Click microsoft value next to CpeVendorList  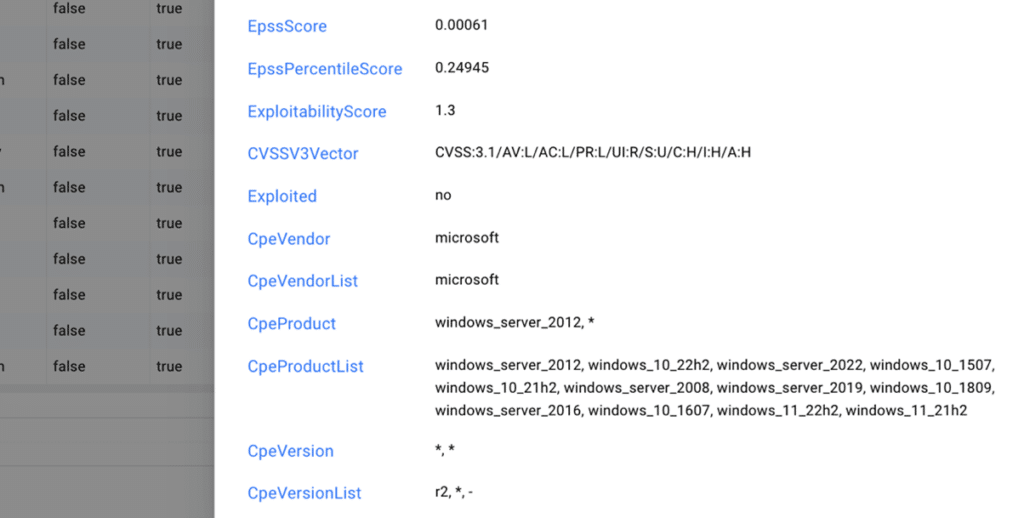[x=467, y=280]
